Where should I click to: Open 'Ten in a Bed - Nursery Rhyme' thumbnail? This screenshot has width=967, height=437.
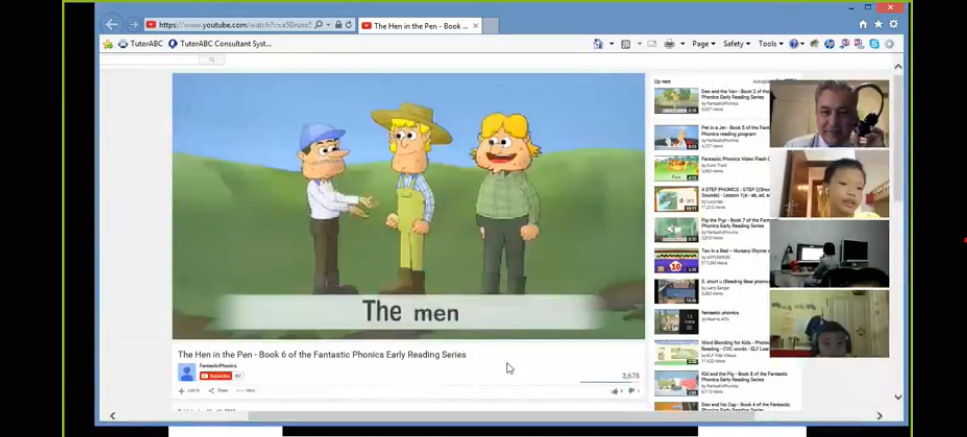(x=677, y=261)
